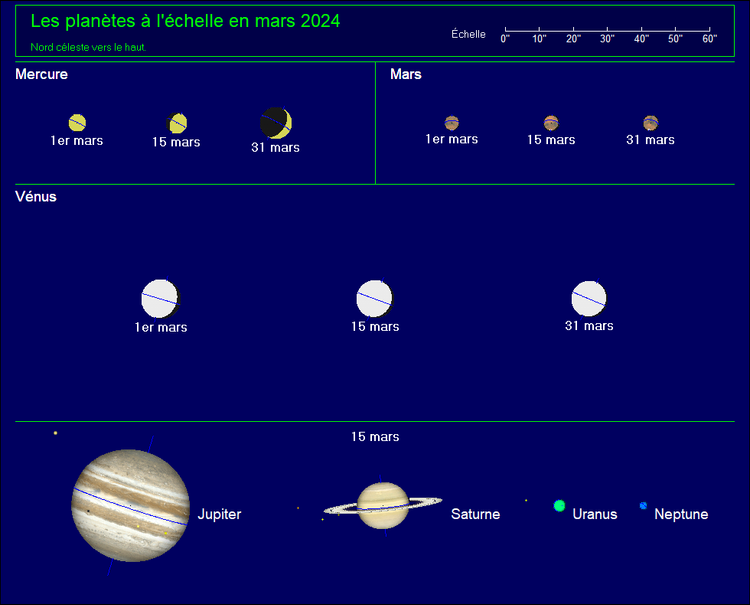The width and height of the screenshot is (750, 605).
Task: Click the yellow moon dot upper left of Jupiter
Action: click(55, 433)
